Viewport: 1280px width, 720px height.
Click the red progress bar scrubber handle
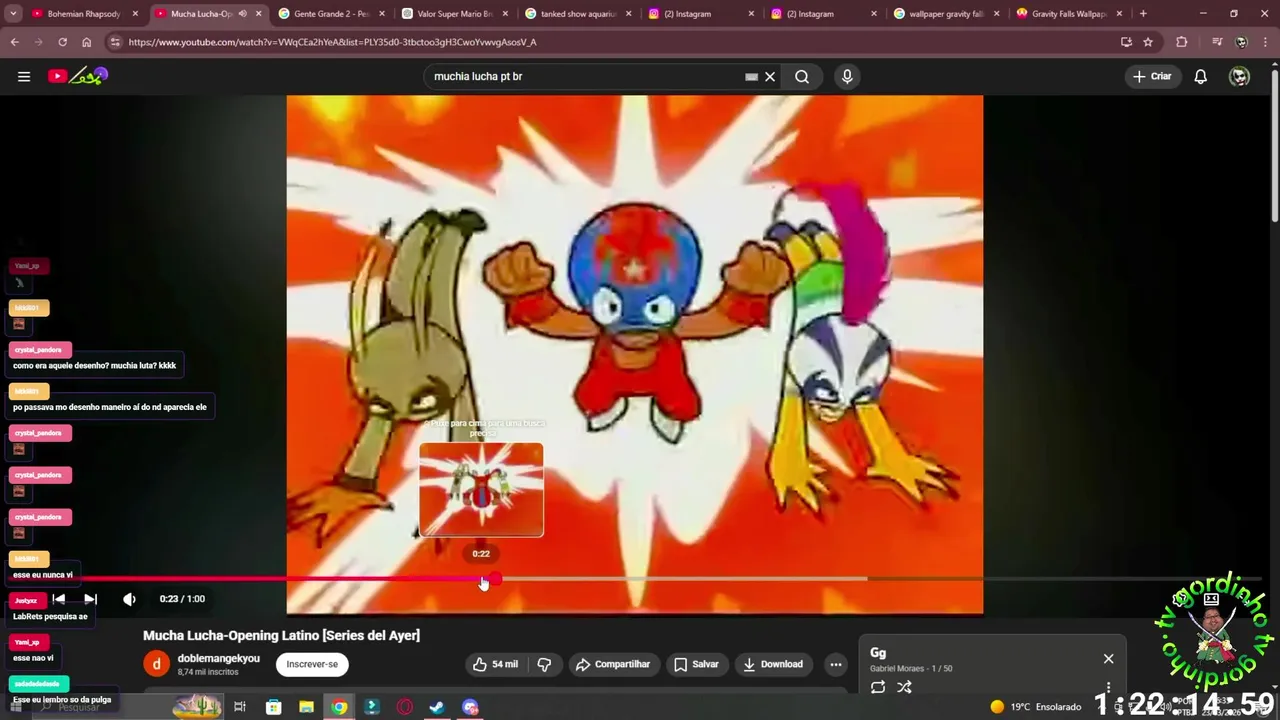click(495, 579)
